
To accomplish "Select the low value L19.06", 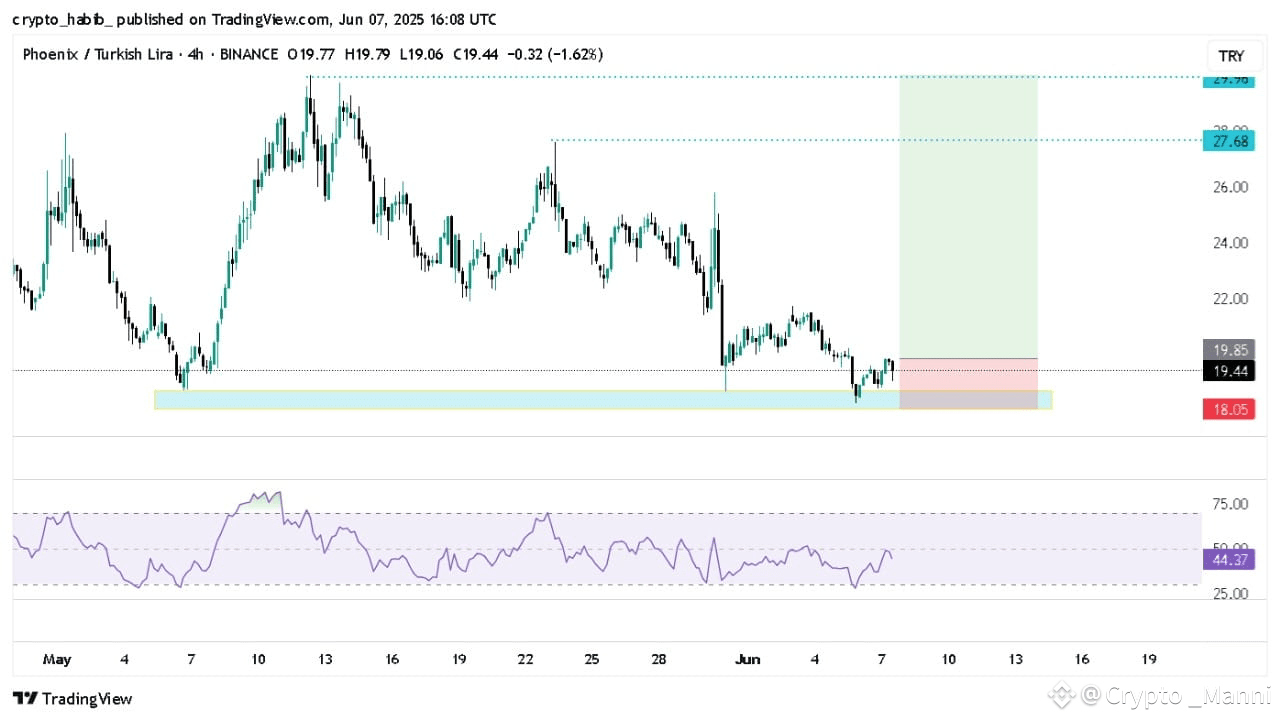I will 422,54.
